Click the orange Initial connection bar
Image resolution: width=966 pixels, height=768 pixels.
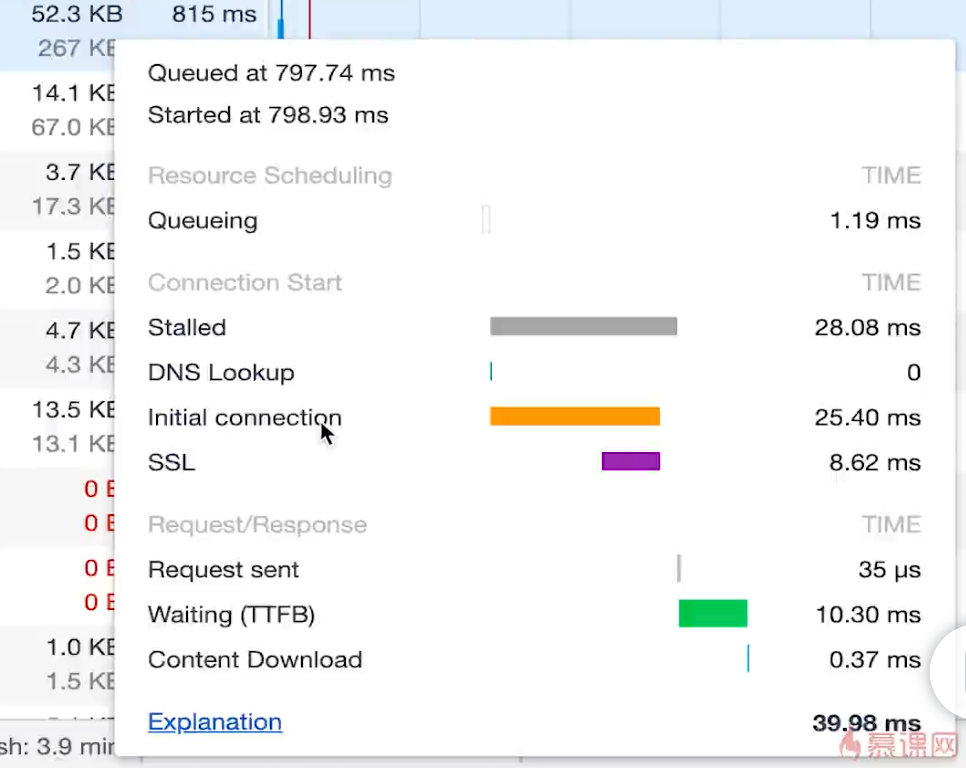click(575, 416)
